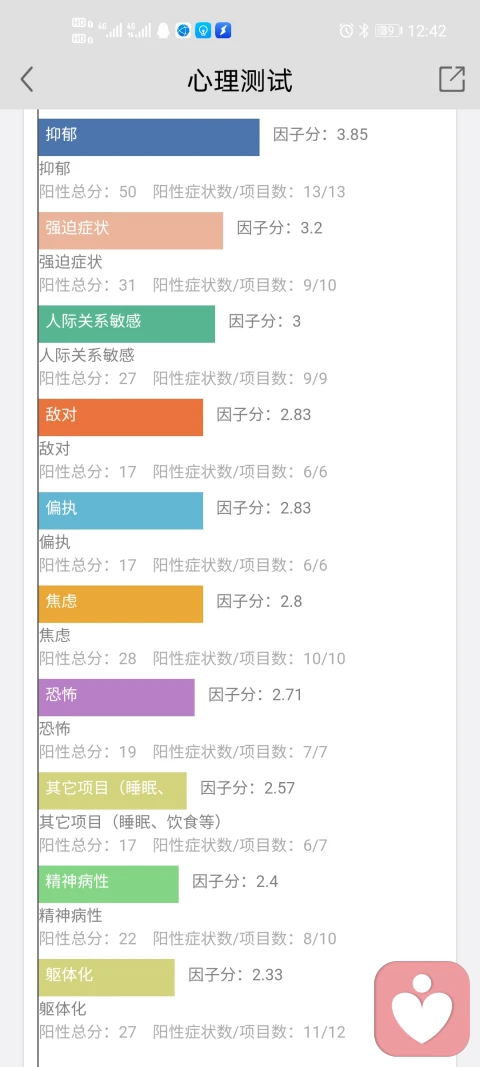Select the green 人际关系敏感 bar
The height and width of the screenshot is (1067, 480).
pos(127,324)
